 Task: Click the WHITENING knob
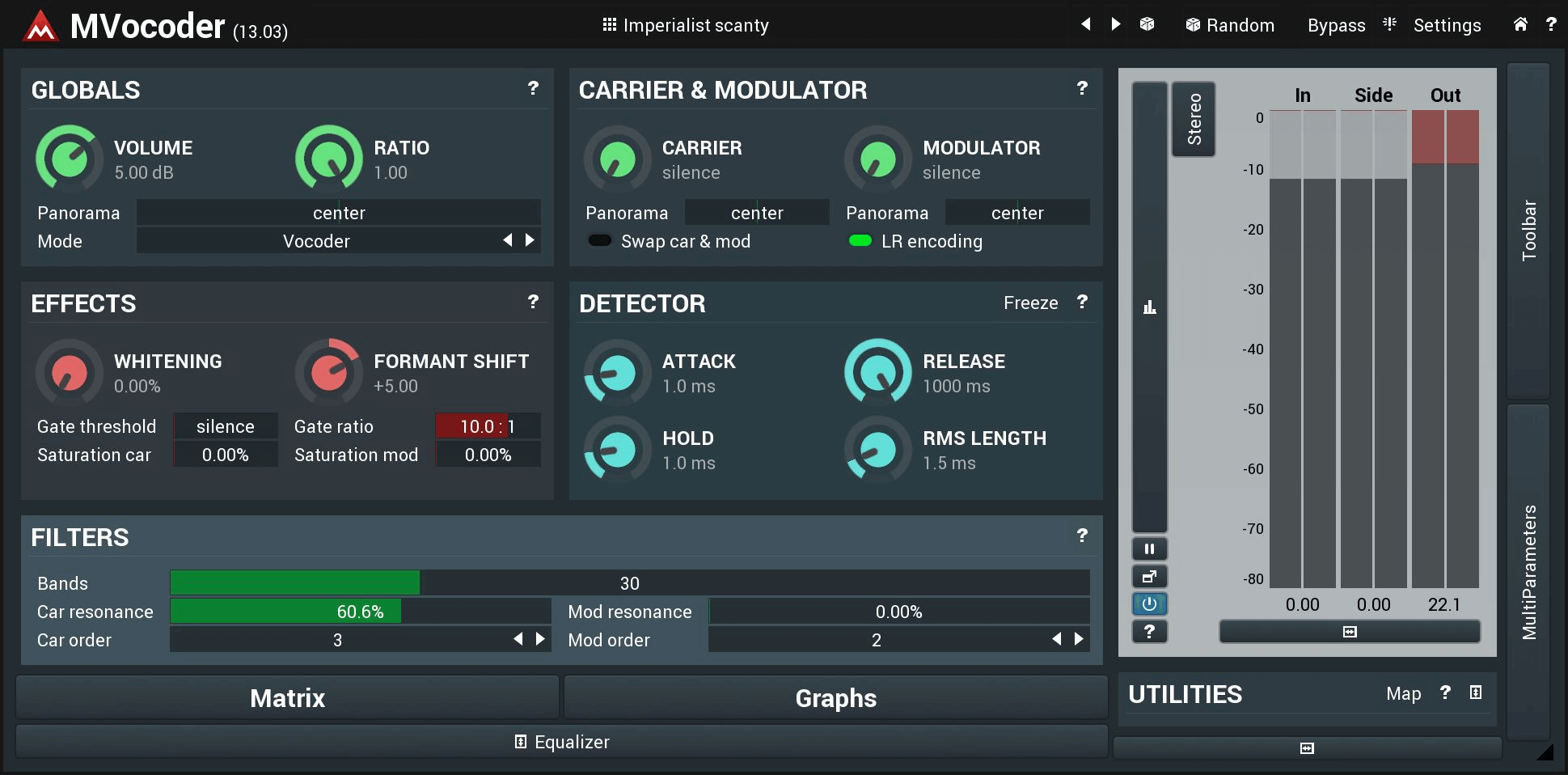[x=70, y=372]
